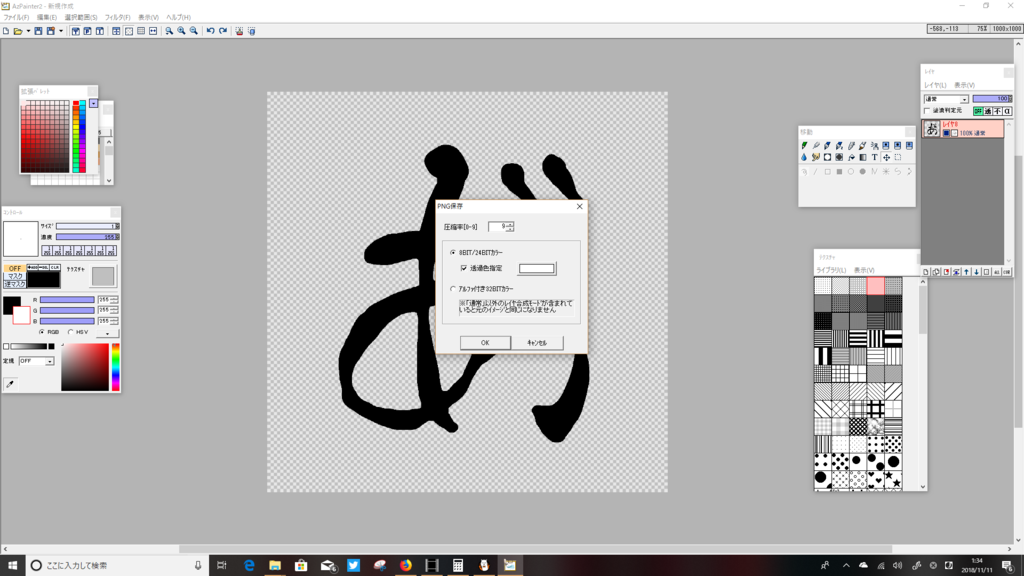Select the レイヤ0 layer thumbnail
This screenshot has height=576, width=1024.
931,129
